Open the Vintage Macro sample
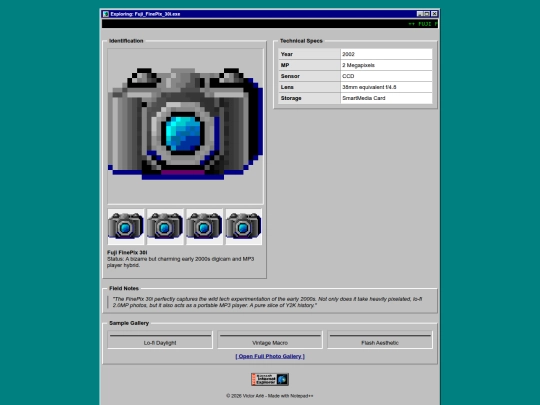The height and width of the screenshot is (405, 540). 270,340
